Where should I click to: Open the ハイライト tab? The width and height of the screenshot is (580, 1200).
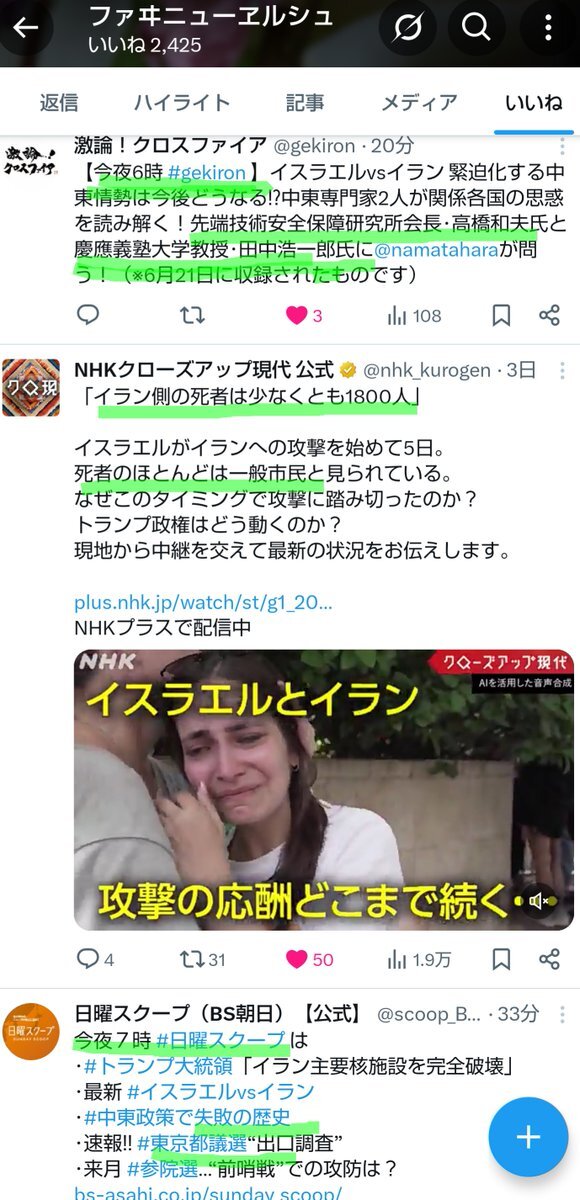tap(182, 102)
